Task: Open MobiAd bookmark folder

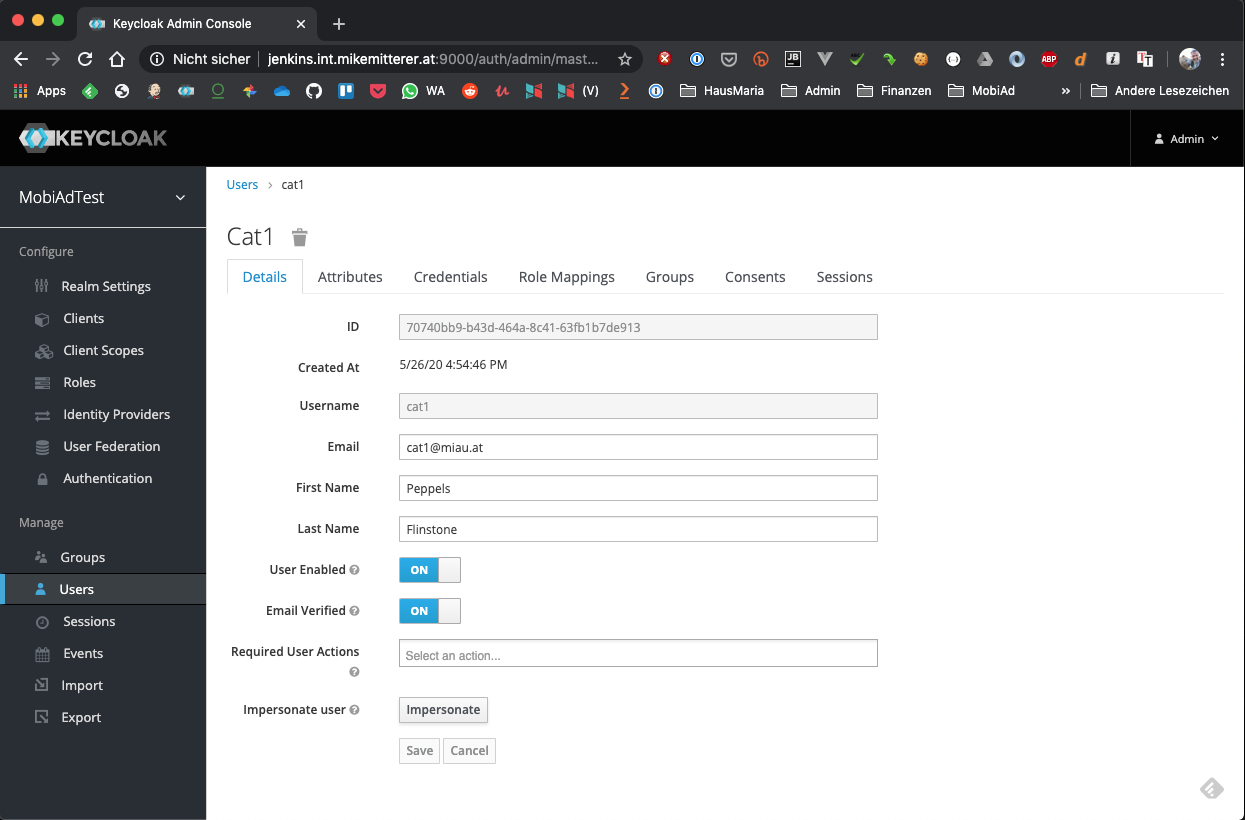Action: pos(980,90)
